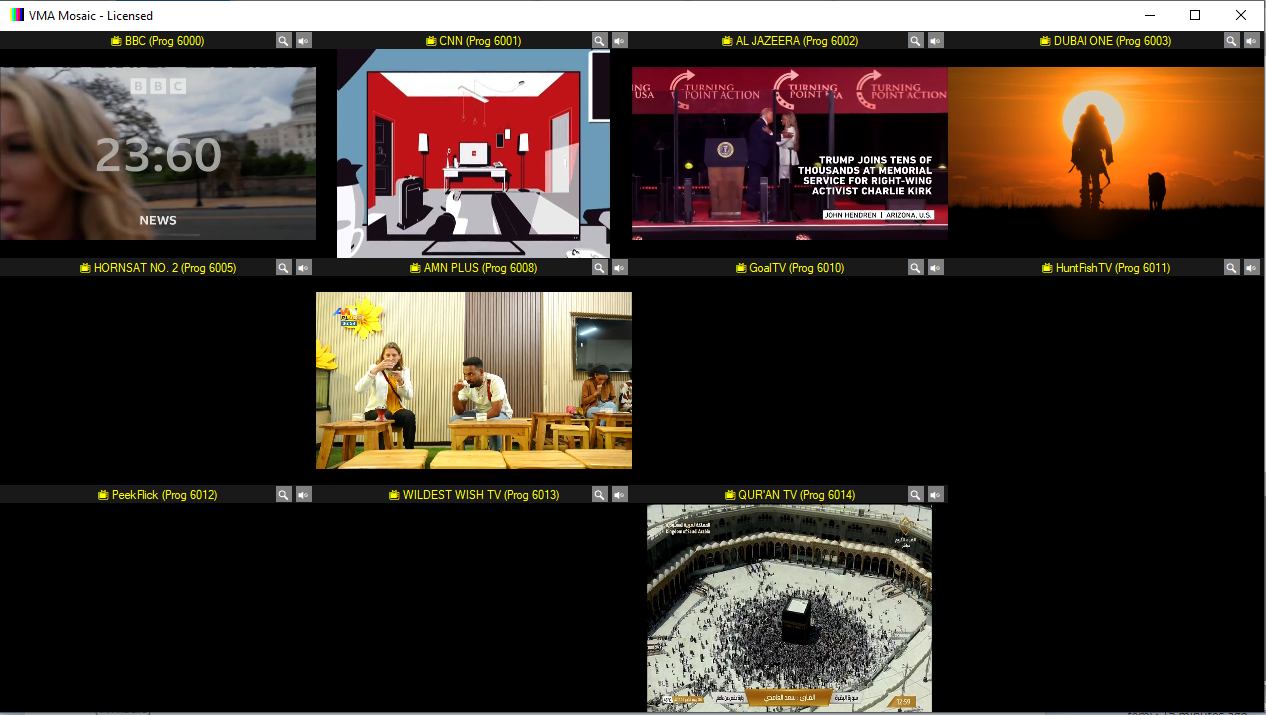Select the QUR'AN TV (Prog 6014) title label
The width and height of the screenshot is (1266, 715).
pos(797,495)
